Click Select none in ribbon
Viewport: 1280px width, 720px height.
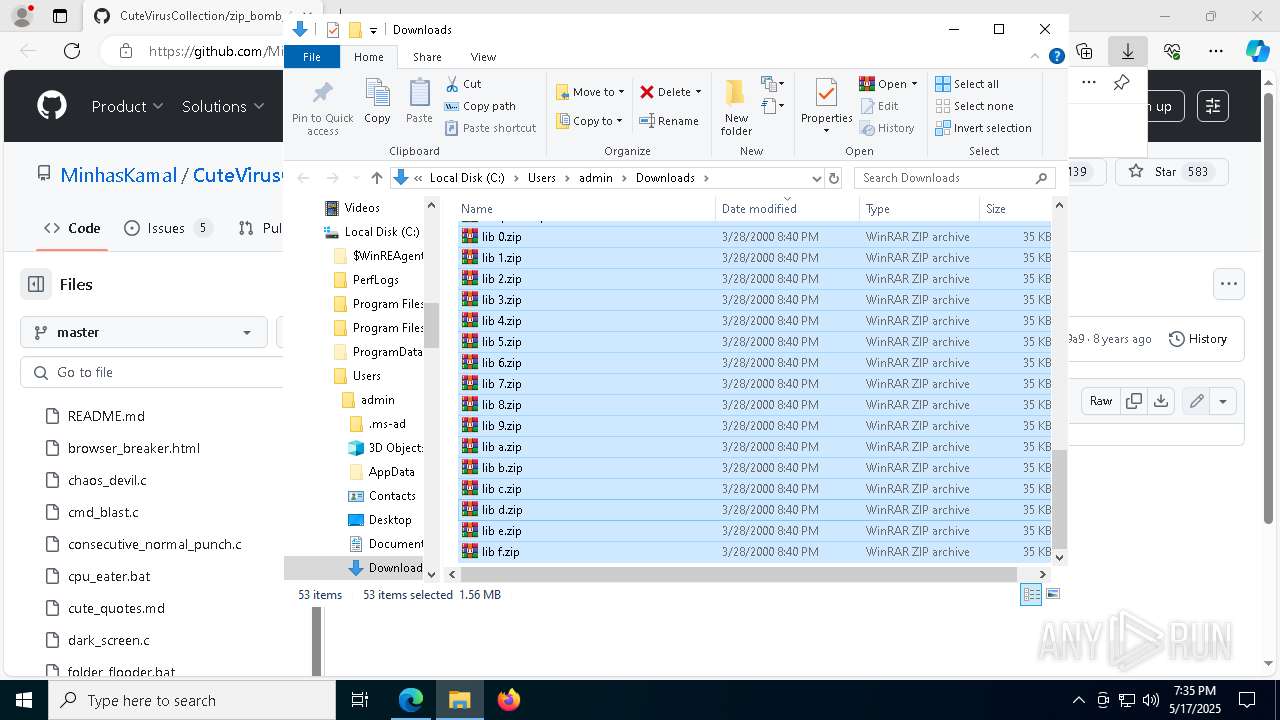[x=975, y=106]
